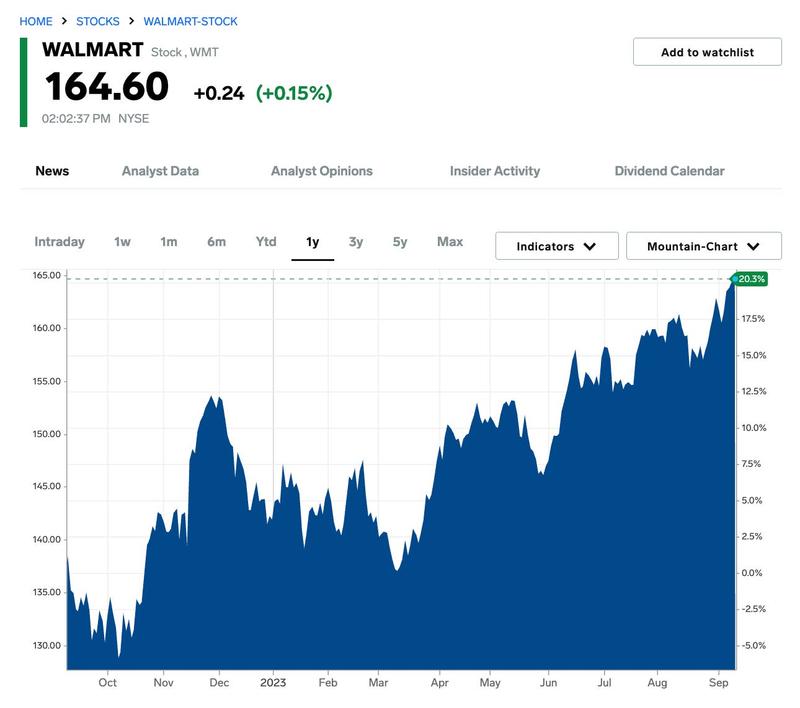Image resolution: width=800 pixels, height=708 pixels.
Task: Show the 5y chart range
Action: point(400,242)
